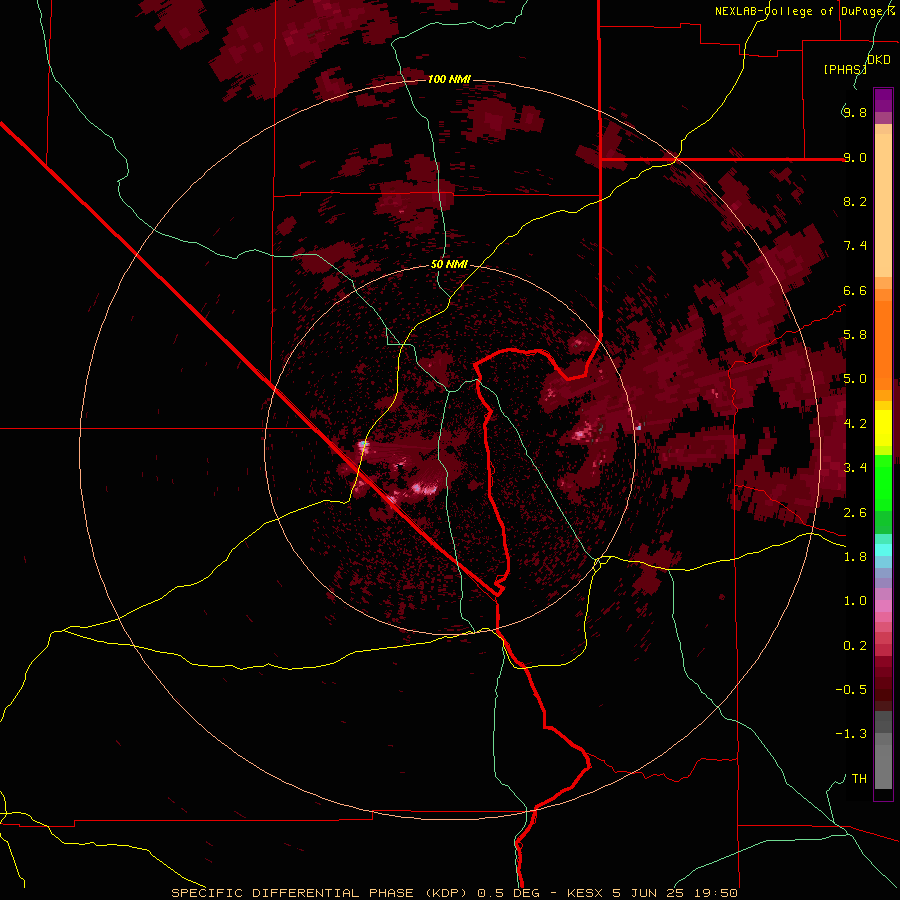
Task: Click the -1.3 scale value
Action: [x=851, y=734]
